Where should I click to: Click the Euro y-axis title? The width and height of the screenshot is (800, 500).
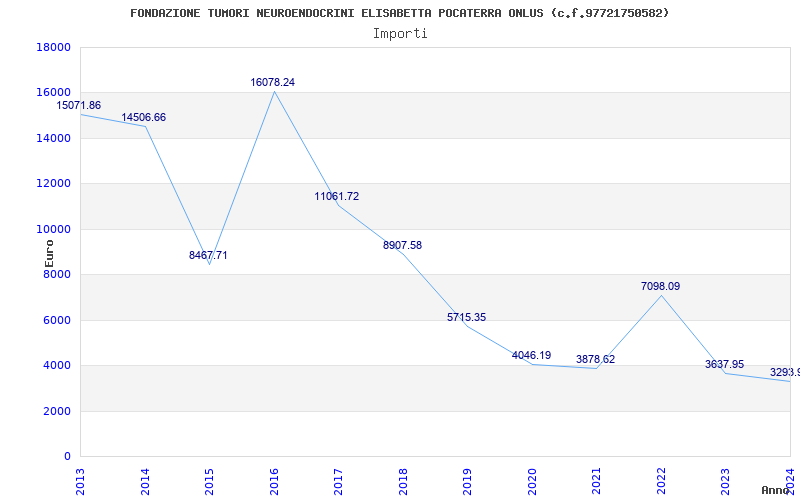pos(49,253)
